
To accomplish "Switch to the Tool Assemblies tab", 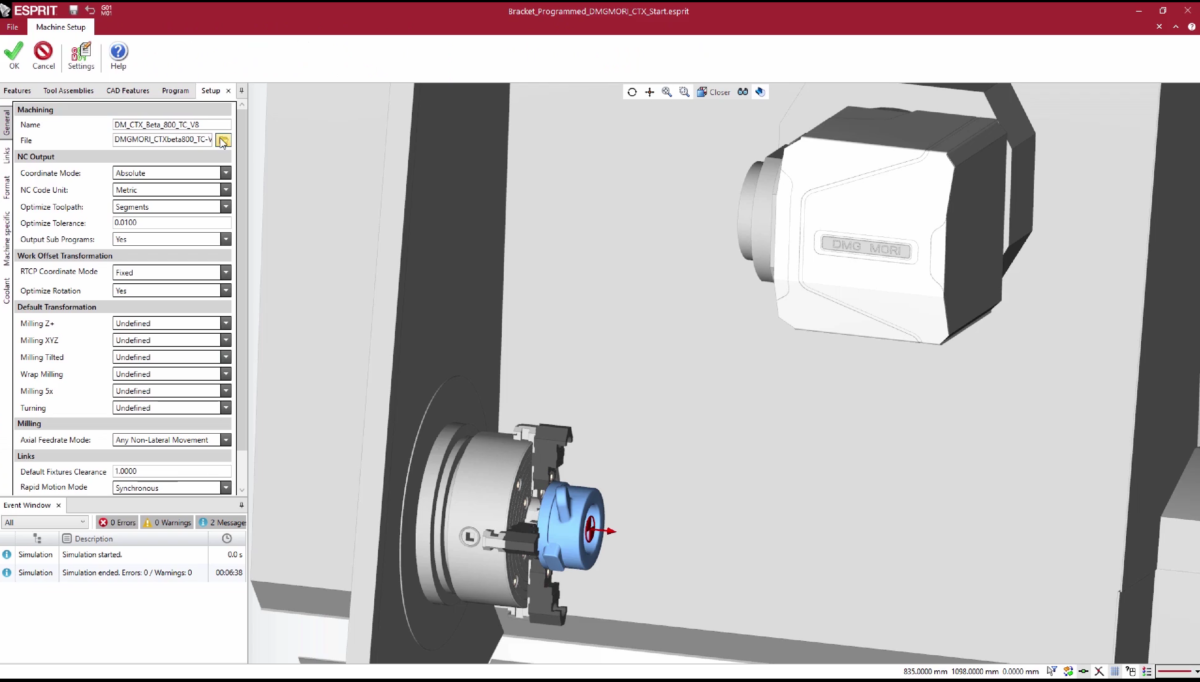I will click(68, 91).
